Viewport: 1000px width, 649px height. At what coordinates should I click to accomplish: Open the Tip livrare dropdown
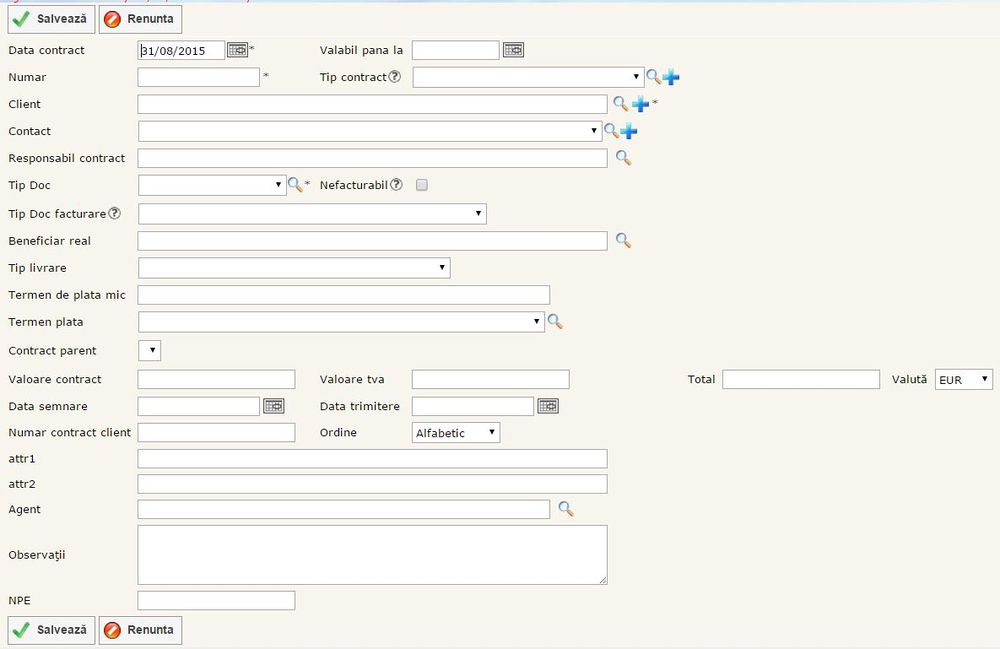coord(294,268)
